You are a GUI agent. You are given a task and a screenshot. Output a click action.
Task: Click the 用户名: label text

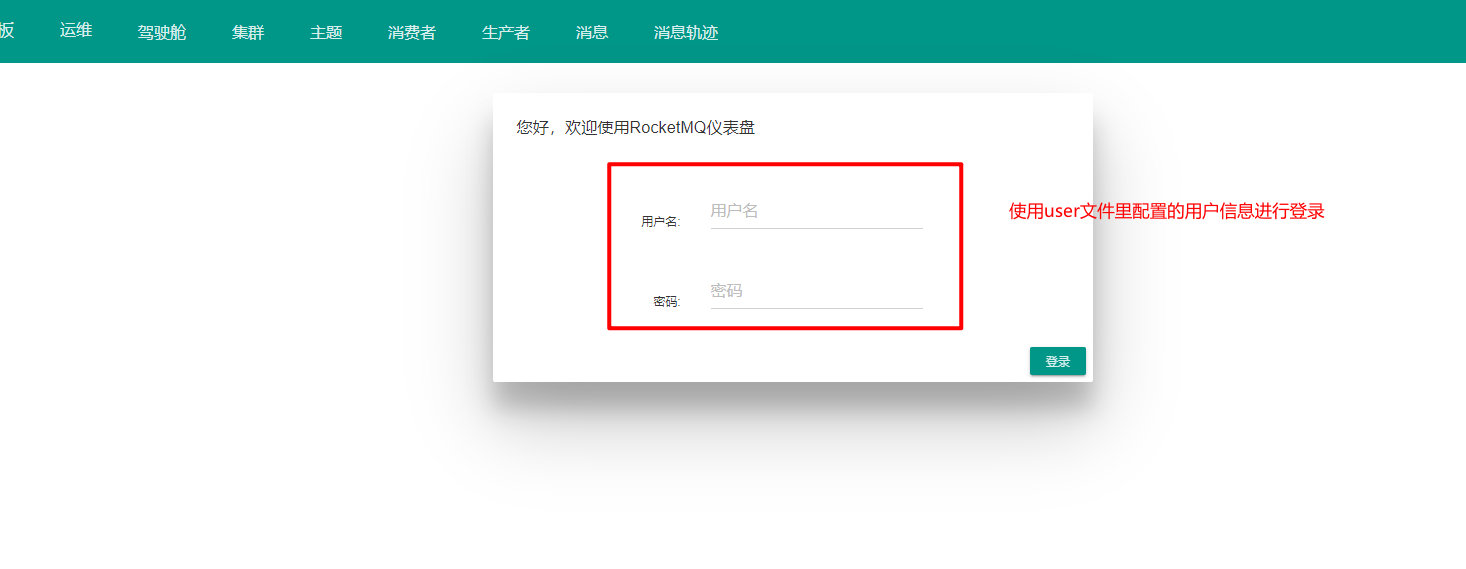pyautogui.click(x=661, y=221)
